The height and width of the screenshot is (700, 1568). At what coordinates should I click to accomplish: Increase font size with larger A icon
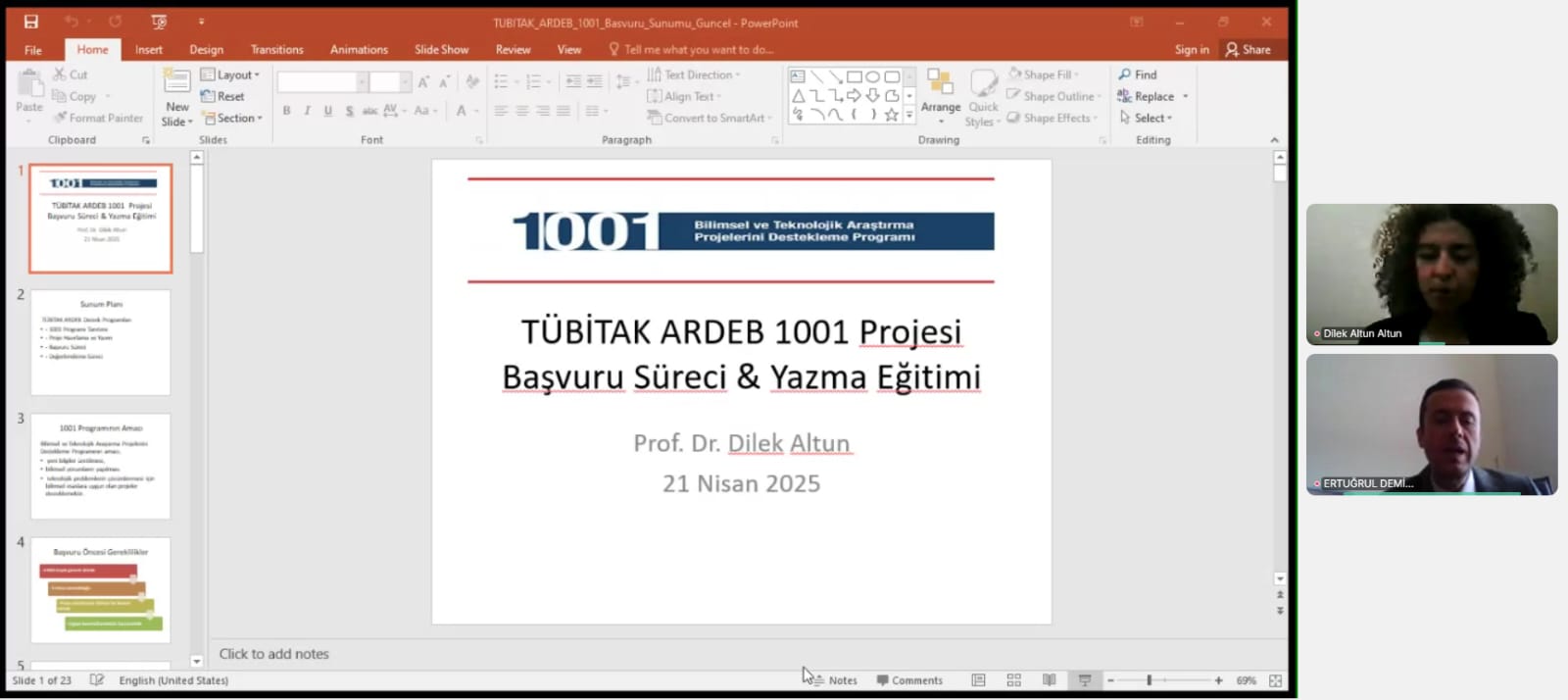click(423, 82)
